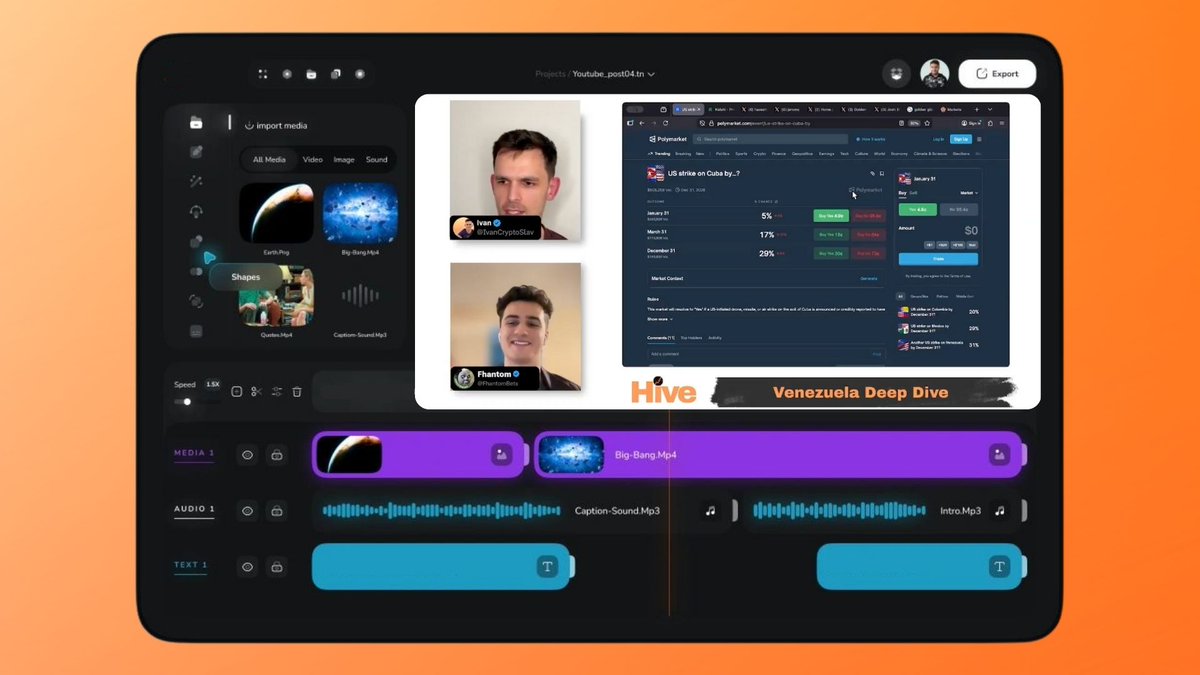This screenshot has height=675, width=1200.
Task: Open the user profile avatar
Action: pos(935,73)
